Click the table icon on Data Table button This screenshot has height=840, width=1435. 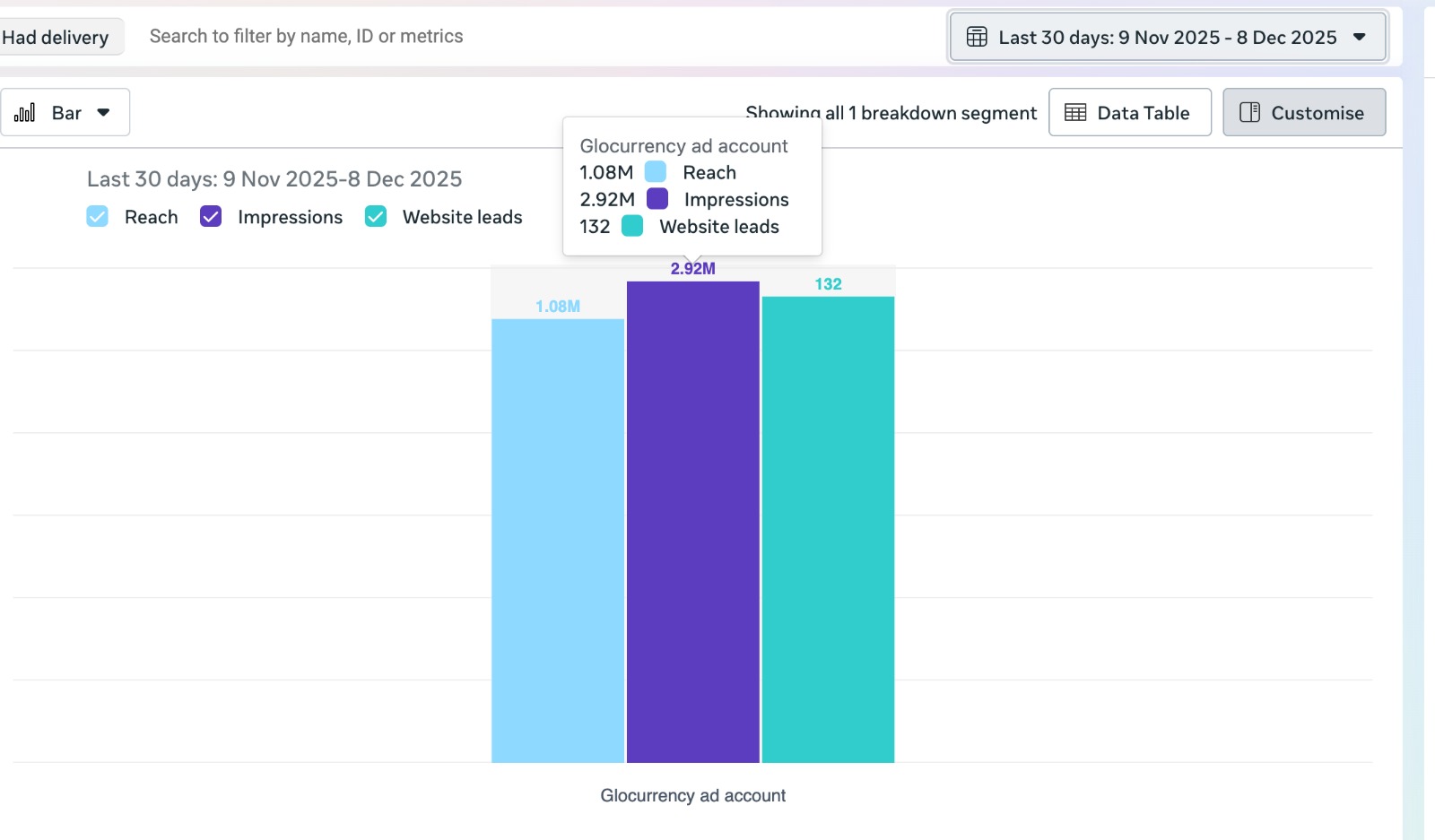click(x=1075, y=113)
